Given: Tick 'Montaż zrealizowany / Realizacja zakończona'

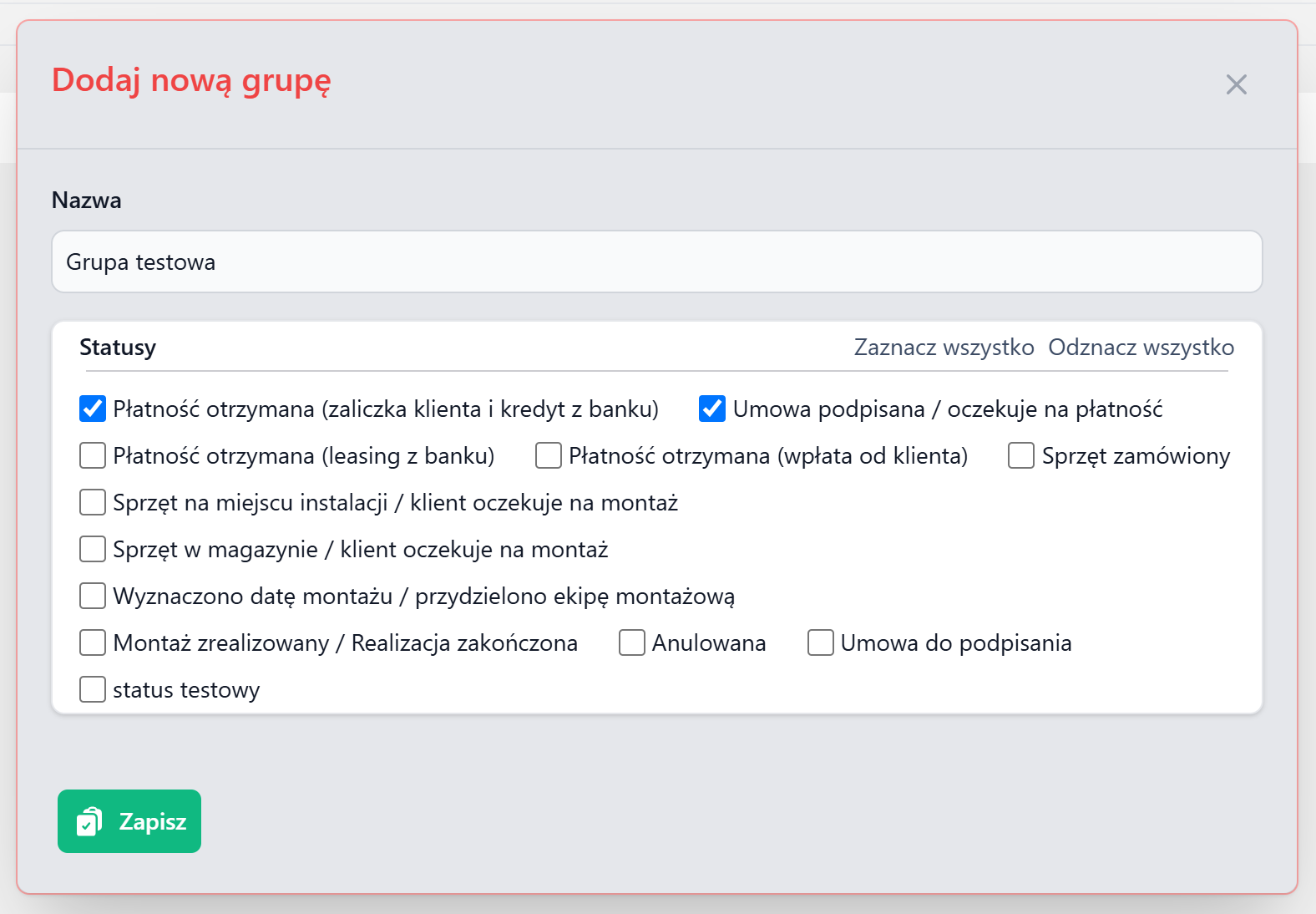Looking at the screenshot, I should (93, 643).
